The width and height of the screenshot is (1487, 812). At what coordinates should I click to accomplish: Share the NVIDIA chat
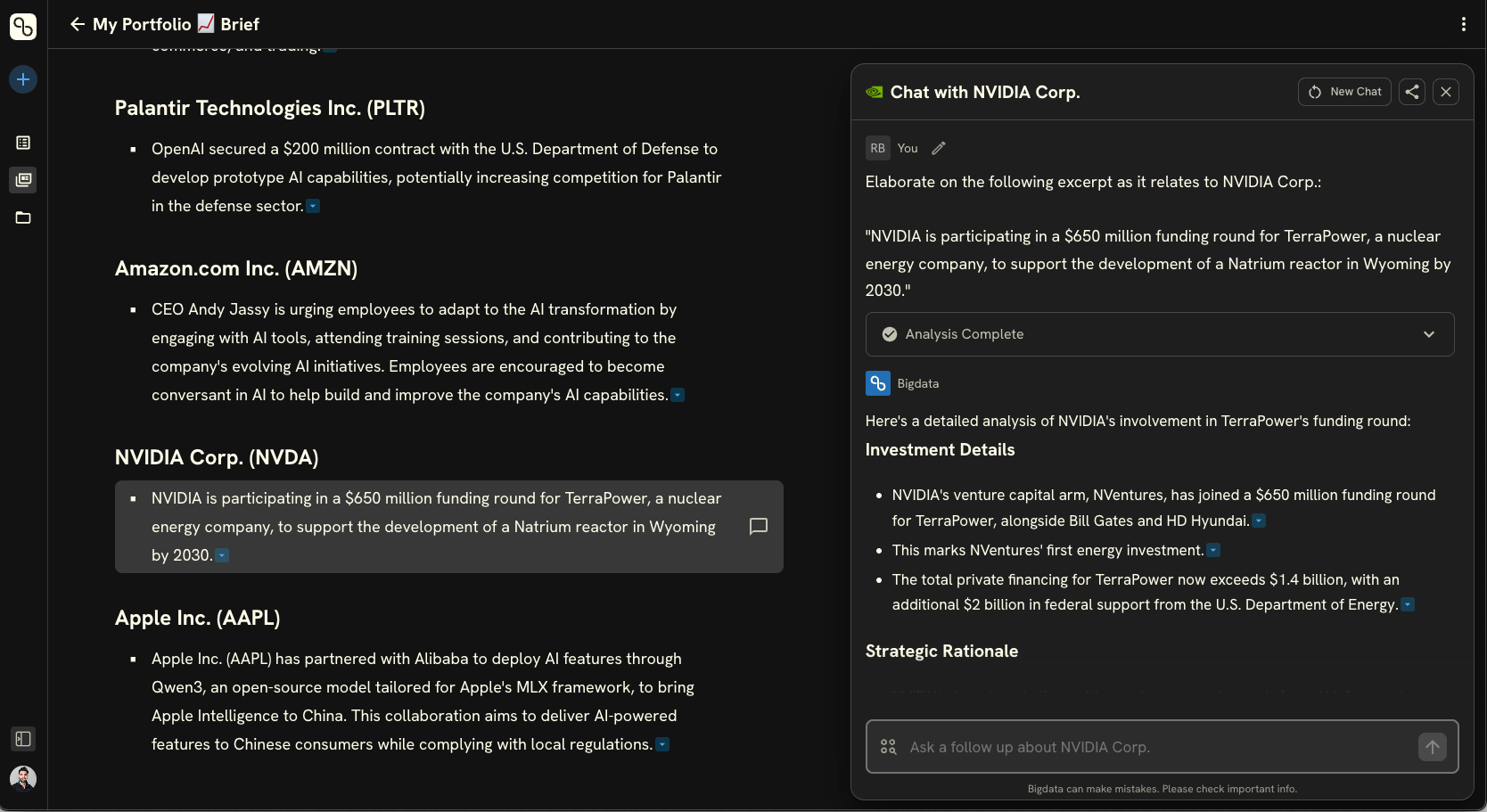[1412, 92]
